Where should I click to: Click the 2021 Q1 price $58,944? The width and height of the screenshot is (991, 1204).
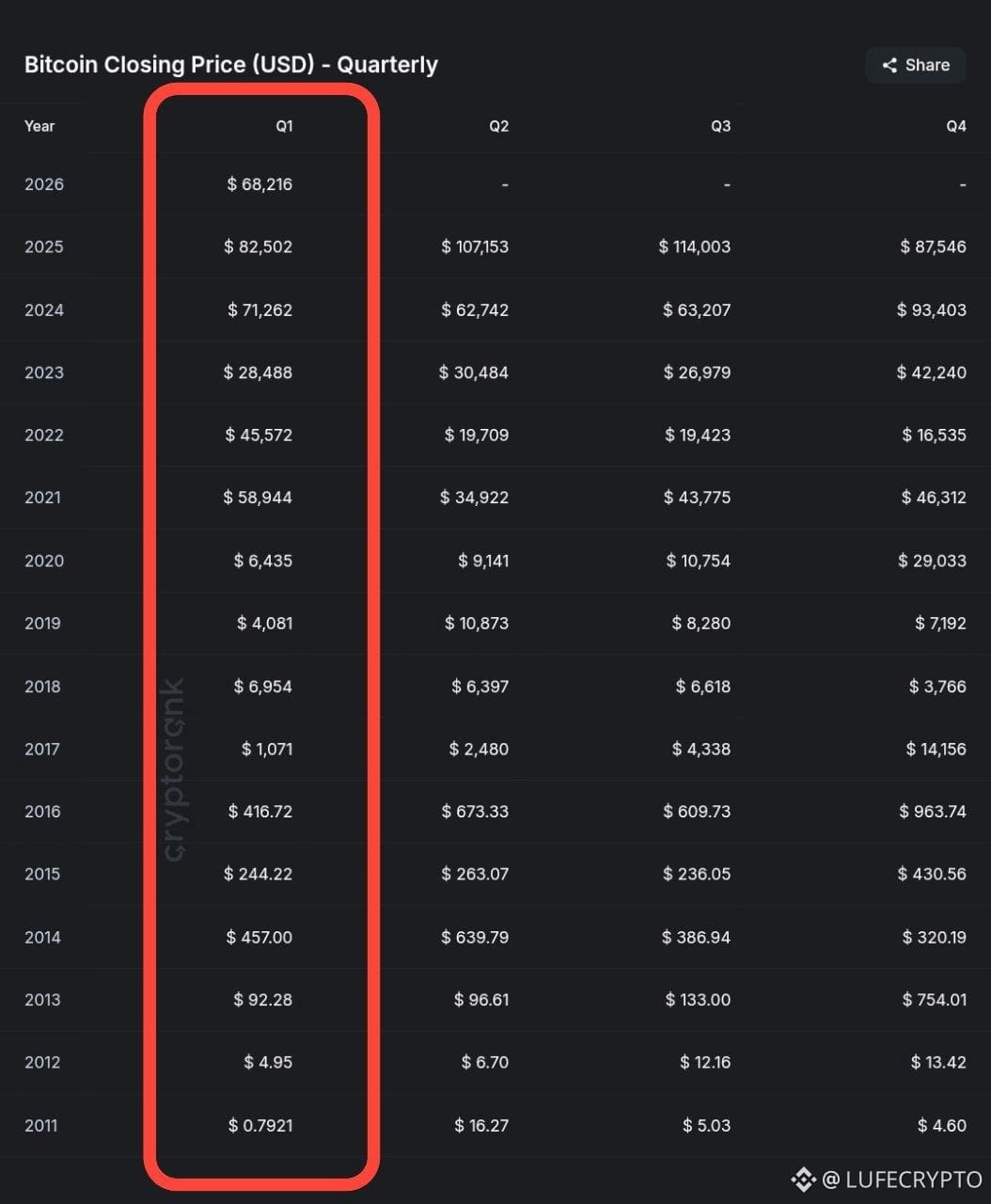coord(258,497)
